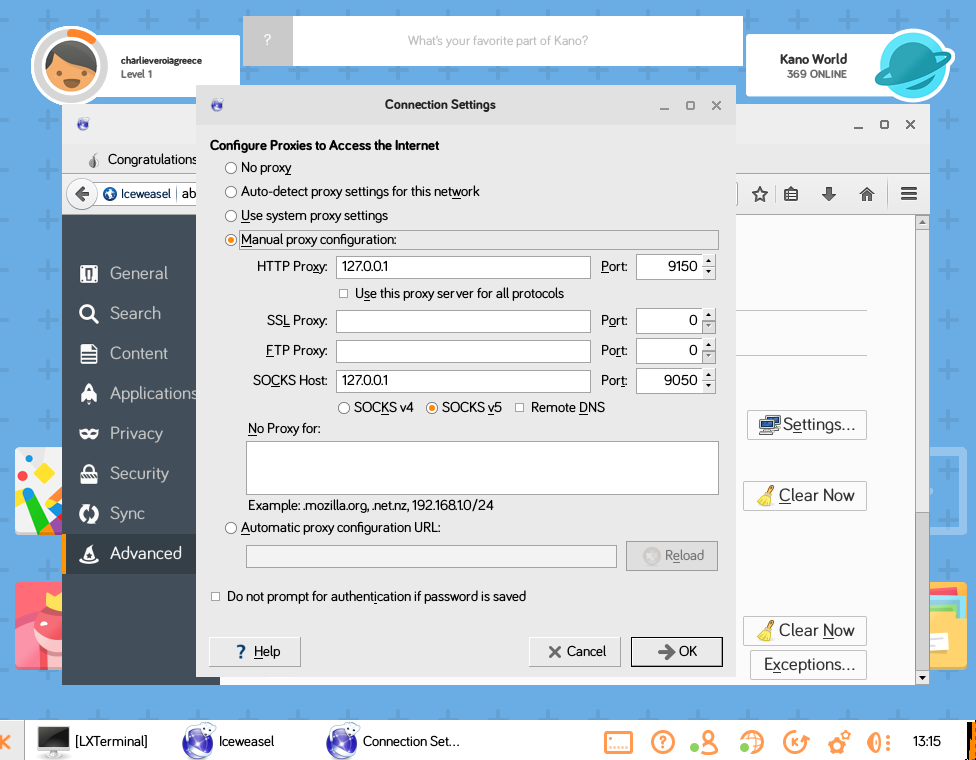Click the user avatar charlieveroiagreece
Image resolution: width=976 pixels, height=760 pixels.
click(x=70, y=65)
